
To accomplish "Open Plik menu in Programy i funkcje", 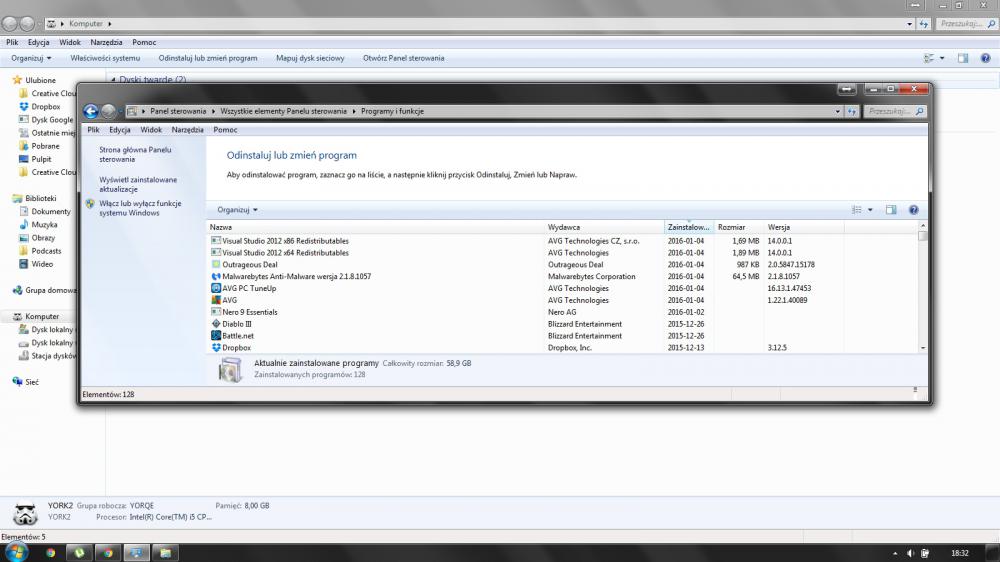I will pos(93,129).
